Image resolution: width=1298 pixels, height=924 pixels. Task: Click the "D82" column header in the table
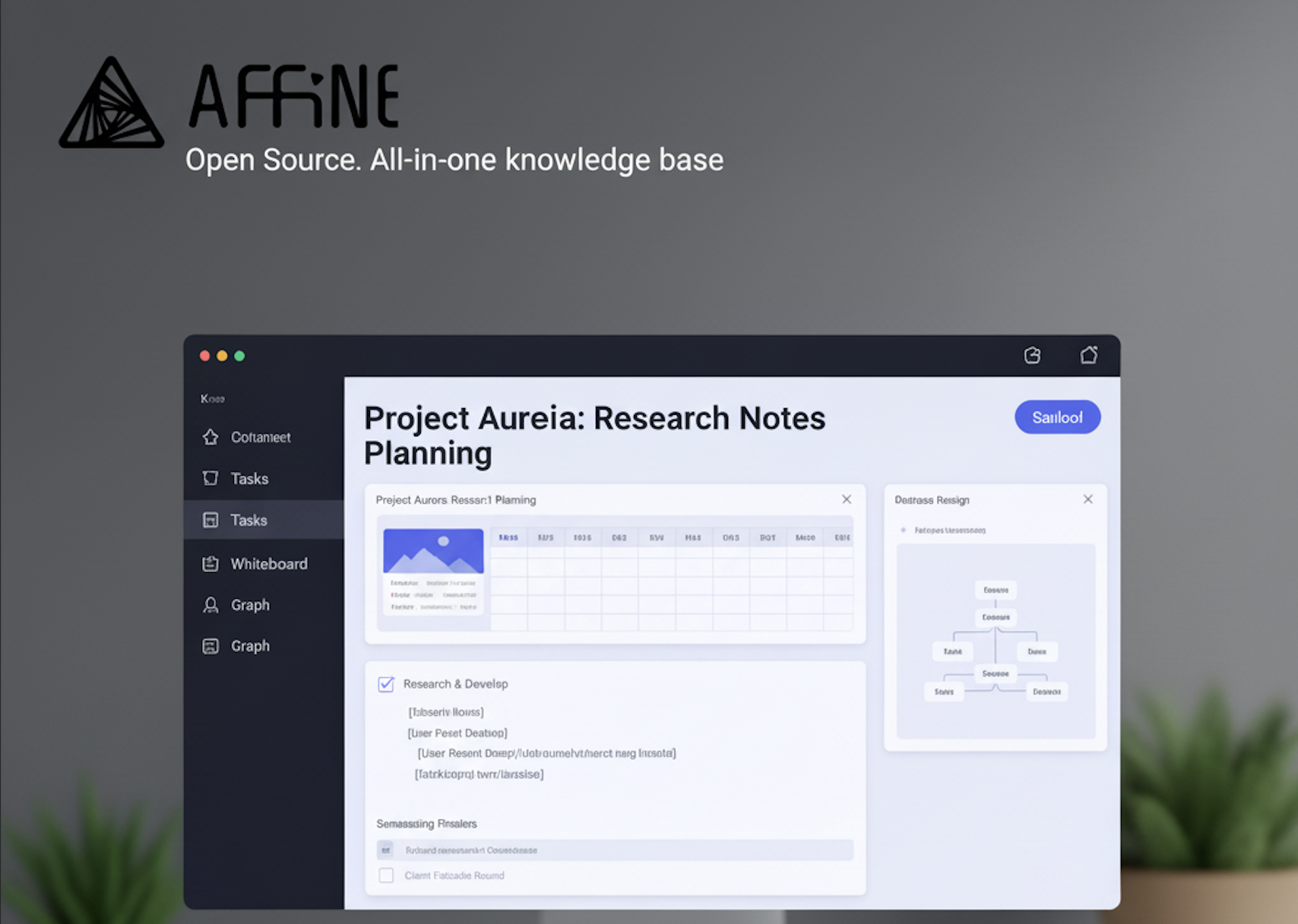point(619,537)
